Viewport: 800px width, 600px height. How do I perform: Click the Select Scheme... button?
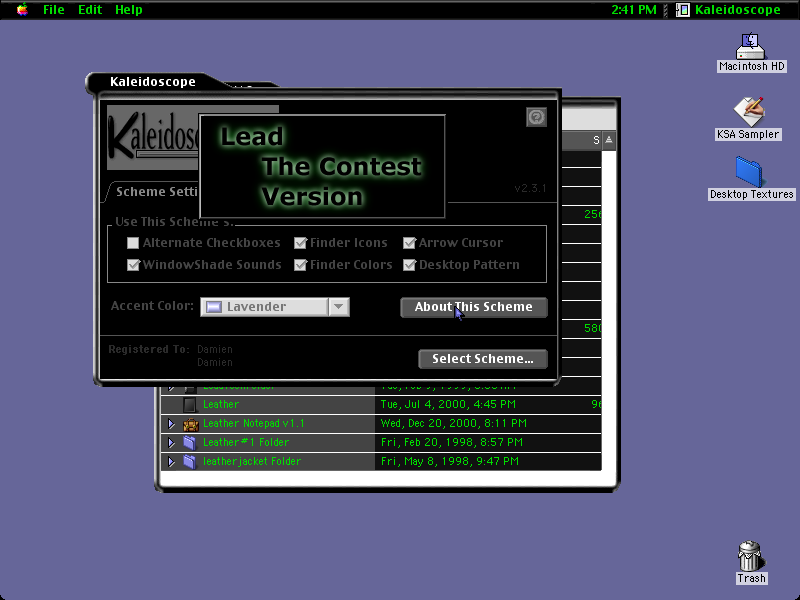(x=483, y=359)
